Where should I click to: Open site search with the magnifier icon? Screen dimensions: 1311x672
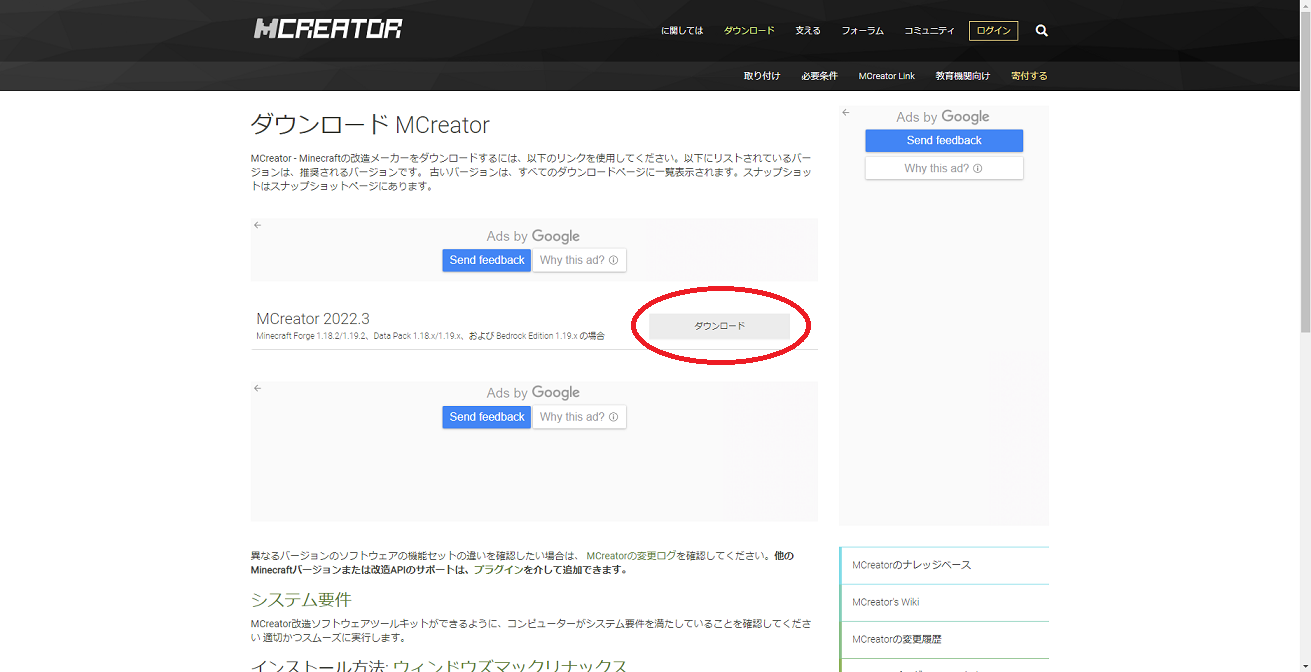pyautogui.click(x=1041, y=30)
